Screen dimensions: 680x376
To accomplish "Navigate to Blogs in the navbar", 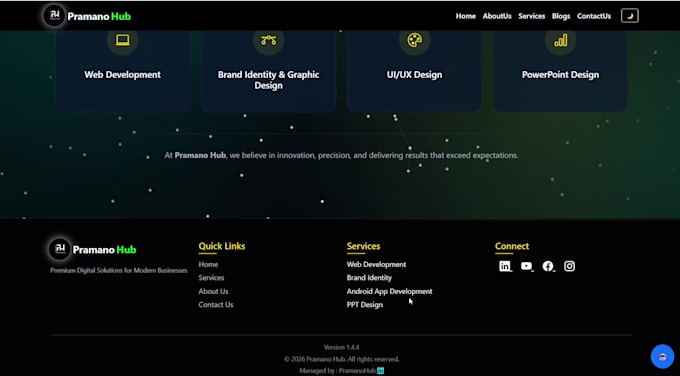I will 561,16.
